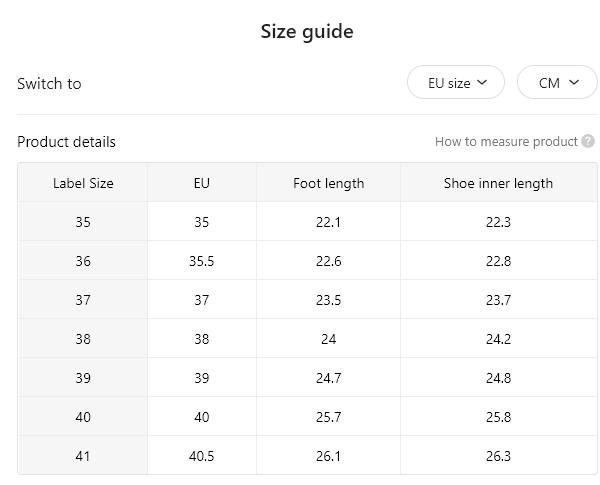Click the Size guide heading
The width and height of the screenshot is (600, 485).
(307, 31)
